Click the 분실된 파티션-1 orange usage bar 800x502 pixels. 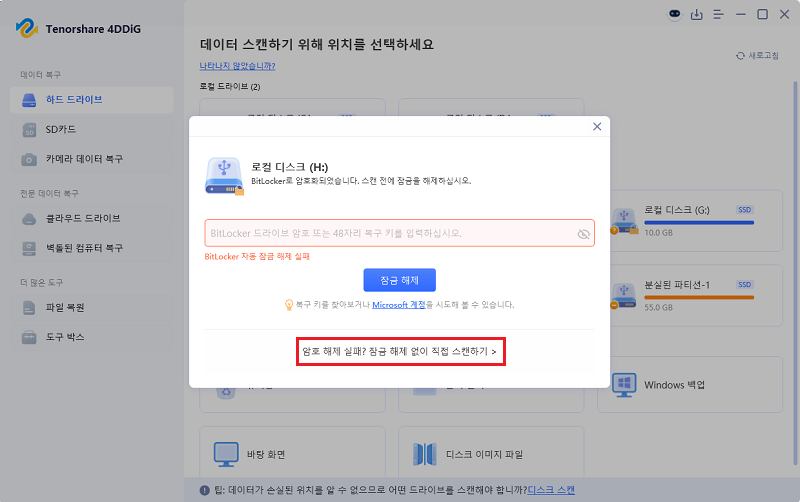point(699,297)
